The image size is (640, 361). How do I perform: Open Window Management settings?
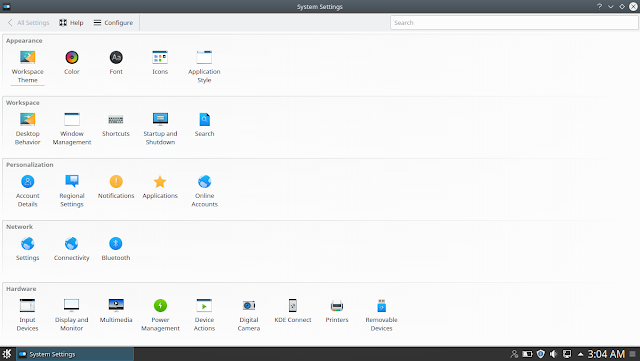[71, 129]
